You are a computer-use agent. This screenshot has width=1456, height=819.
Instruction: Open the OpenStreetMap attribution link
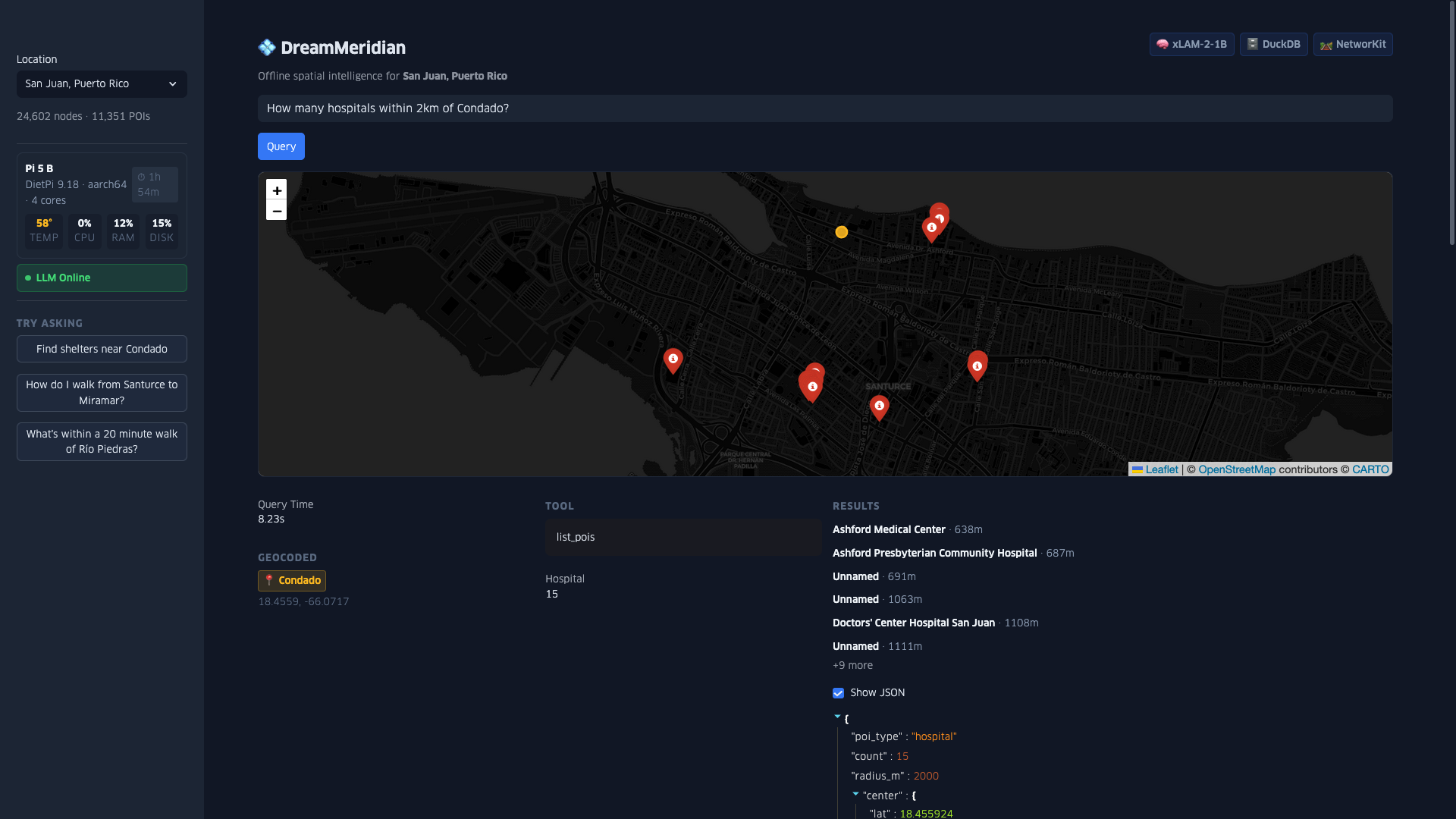pyautogui.click(x=1236, y=469)
